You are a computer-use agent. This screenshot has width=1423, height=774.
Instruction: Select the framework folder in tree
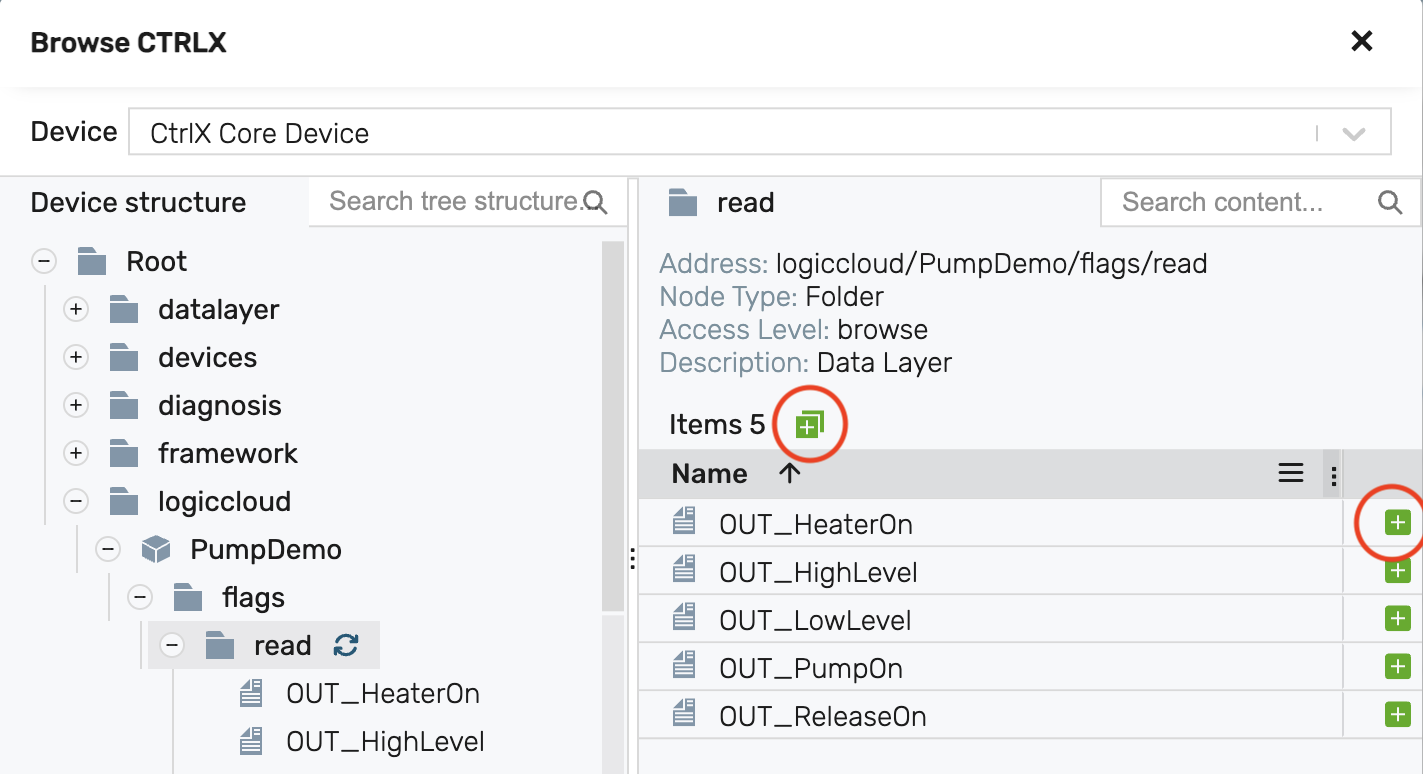[x=227, y=454]
